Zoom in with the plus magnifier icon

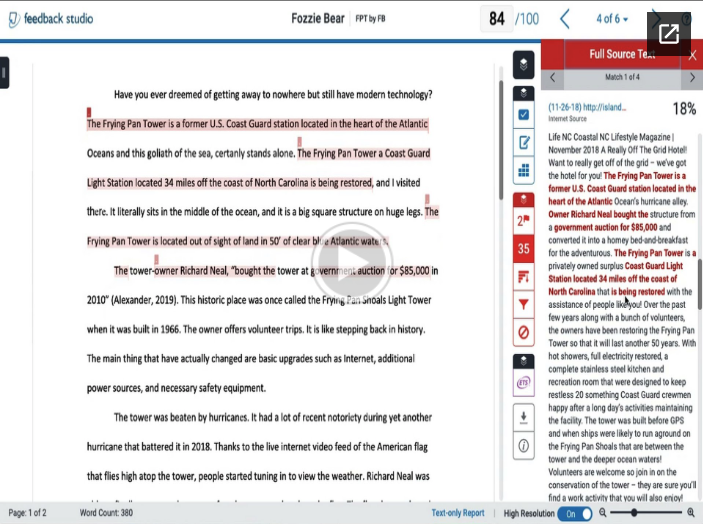(x=691, y=512)
